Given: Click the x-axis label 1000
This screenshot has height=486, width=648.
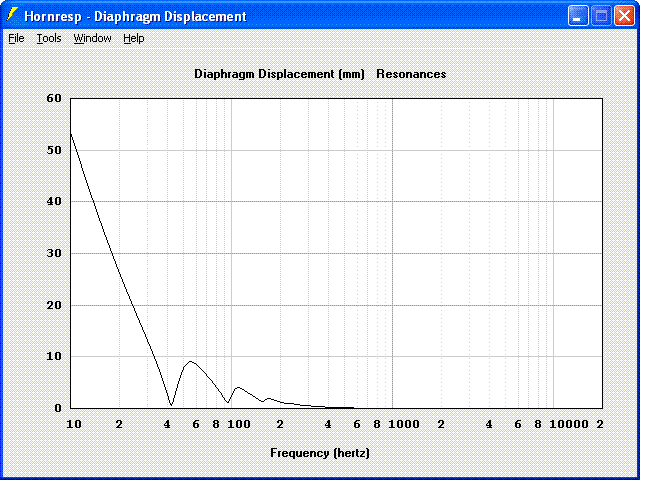Looking at the screenshot, I should pos(404,424).
